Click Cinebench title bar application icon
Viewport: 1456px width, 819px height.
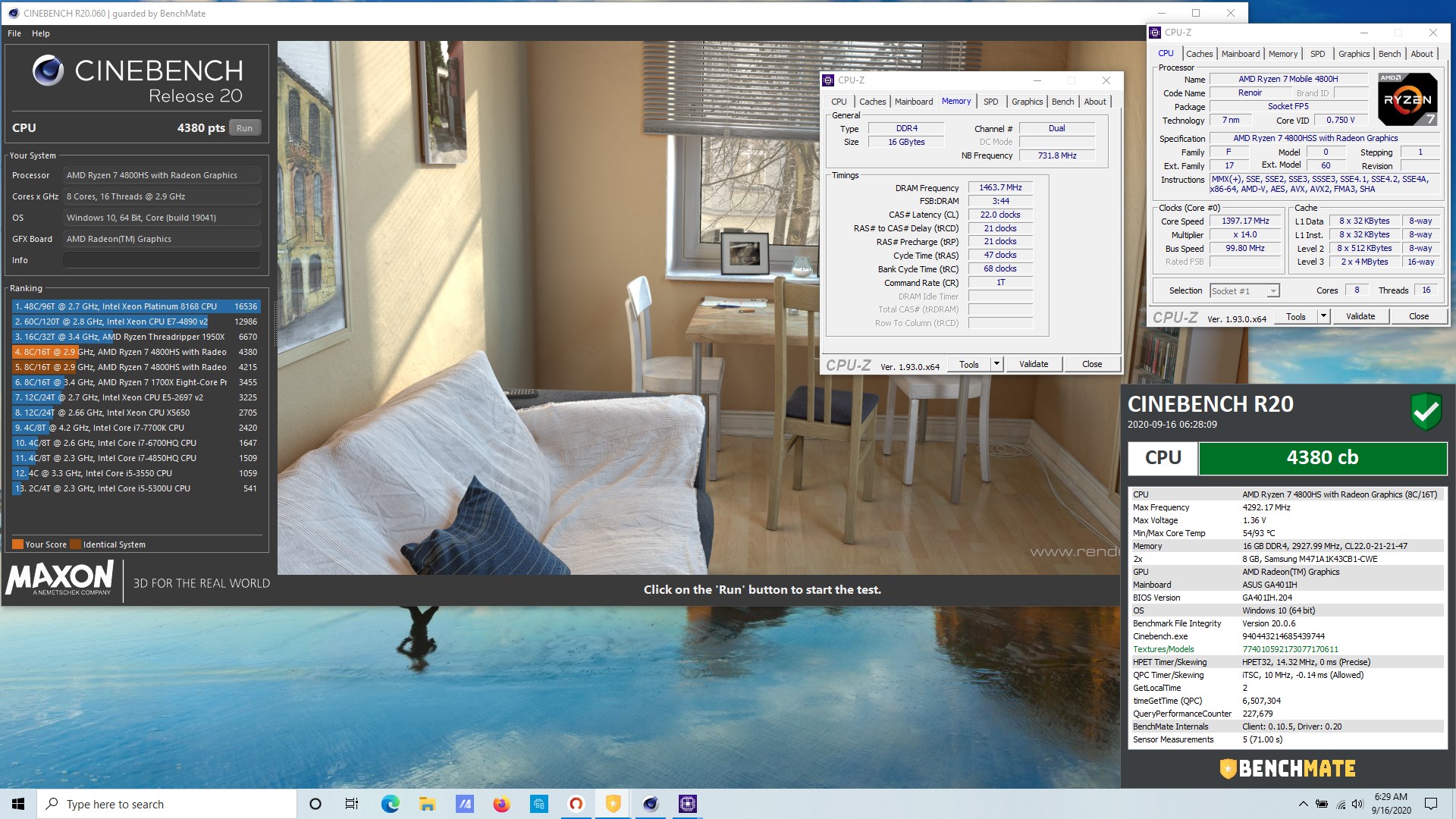tap(13, 13)
